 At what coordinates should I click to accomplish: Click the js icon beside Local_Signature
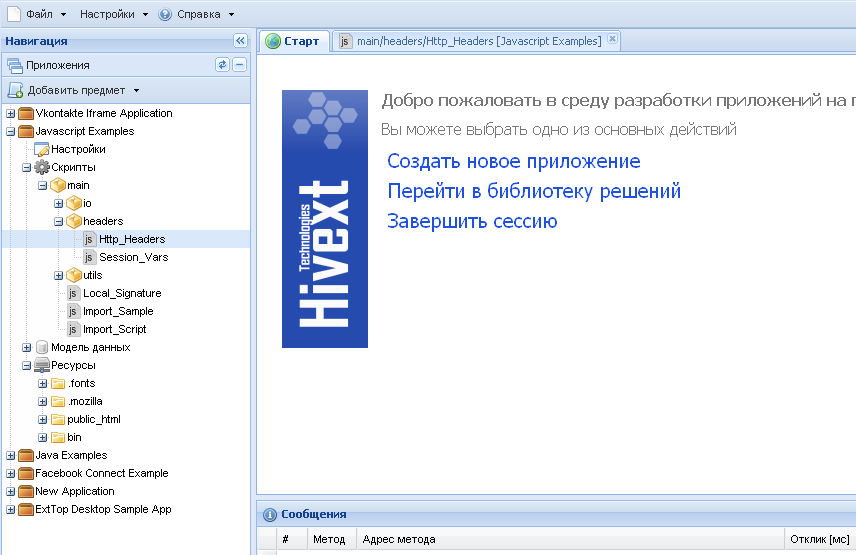pyautogui.click(x=73, y=294)
